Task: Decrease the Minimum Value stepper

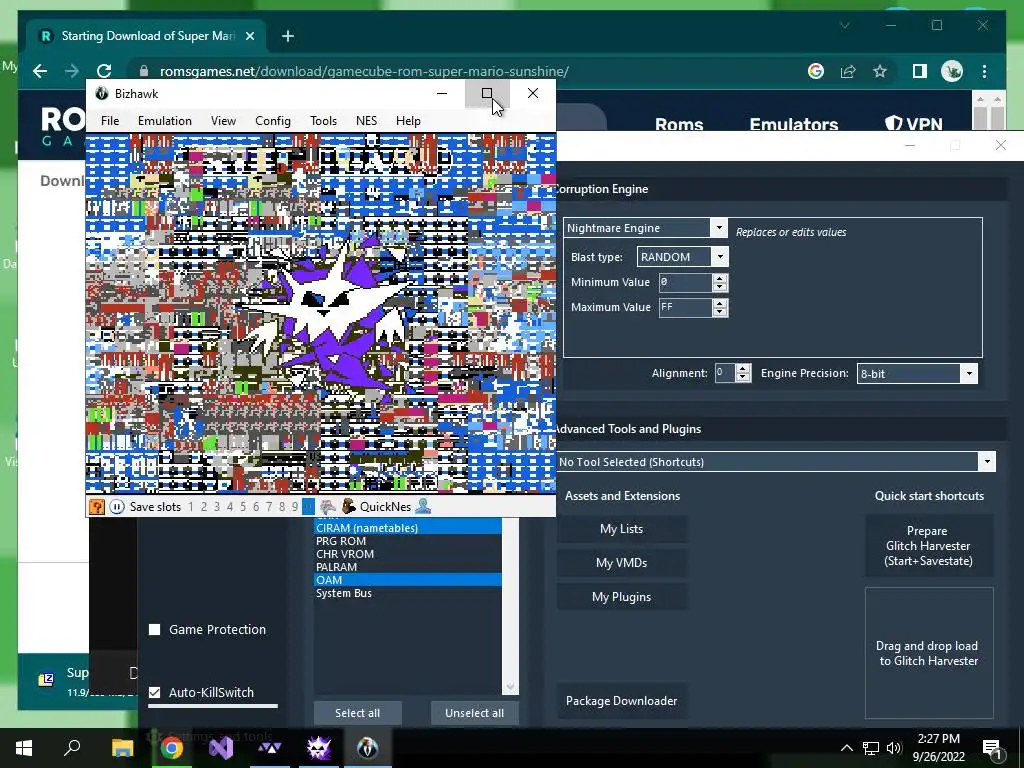Action: 720,287
